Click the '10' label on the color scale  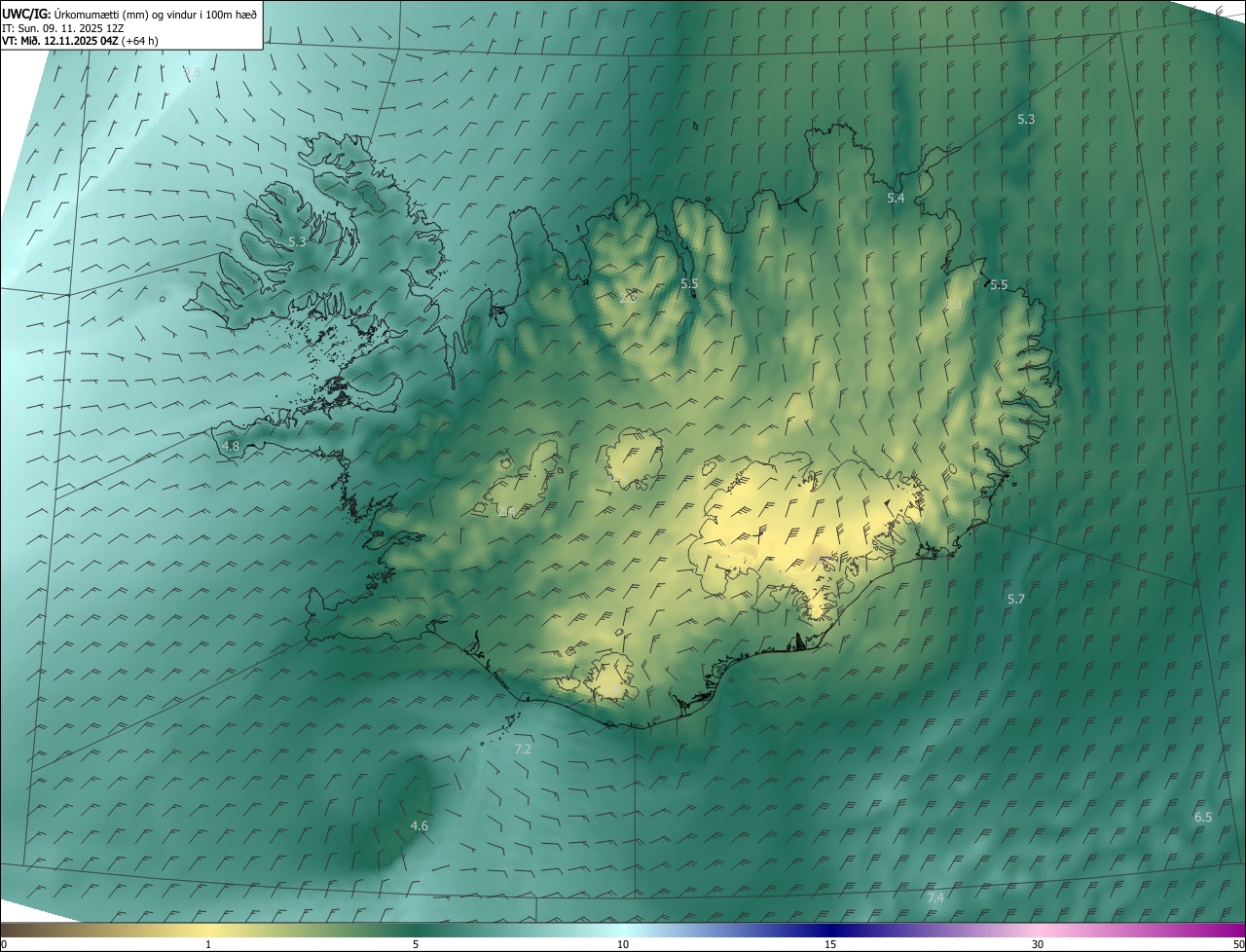623,945
